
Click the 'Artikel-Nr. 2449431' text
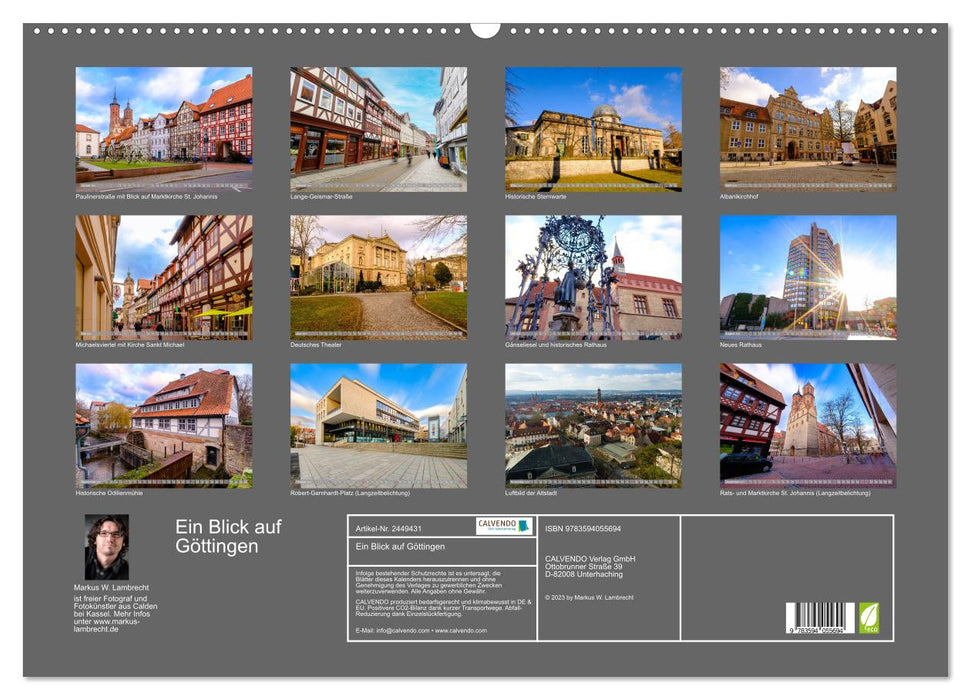point(388,528)
